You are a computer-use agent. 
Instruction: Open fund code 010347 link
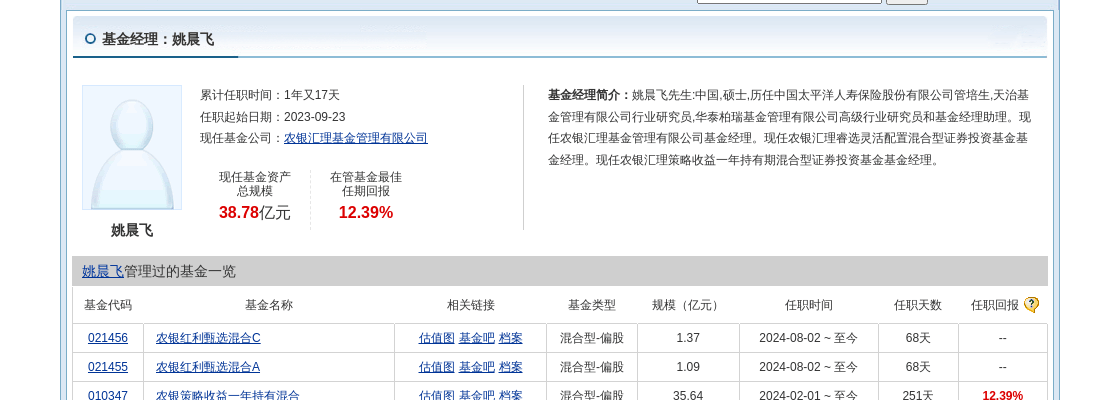[108, 395]
